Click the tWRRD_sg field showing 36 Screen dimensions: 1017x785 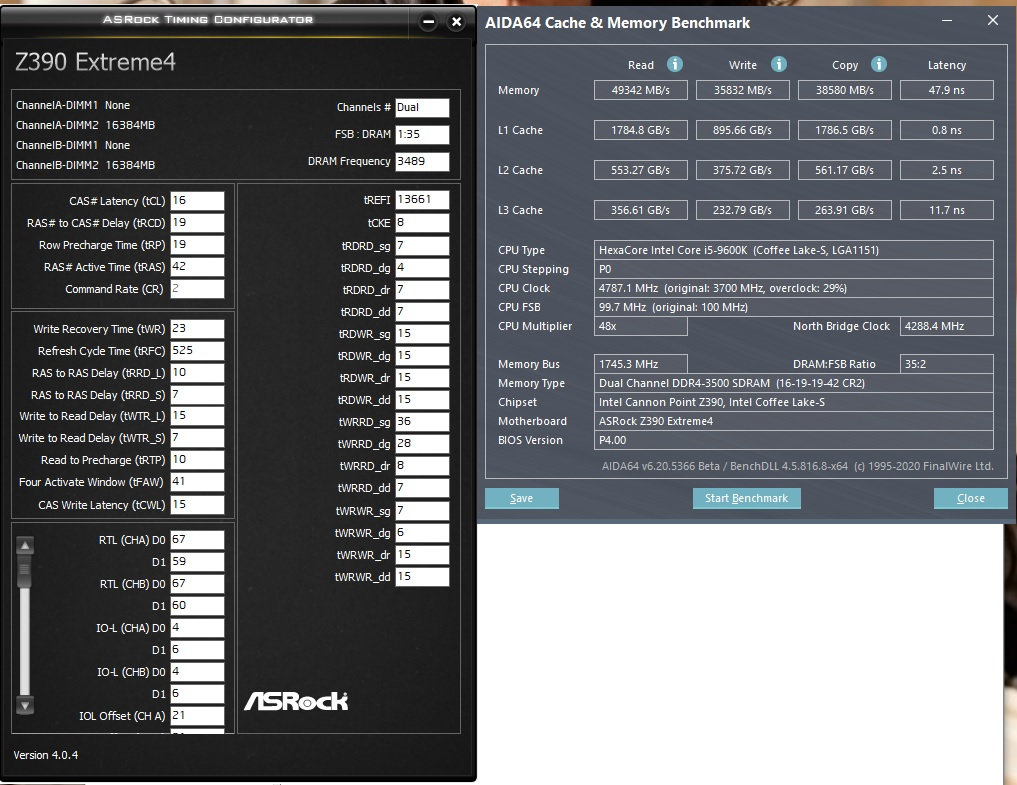[x=422, y=422]
